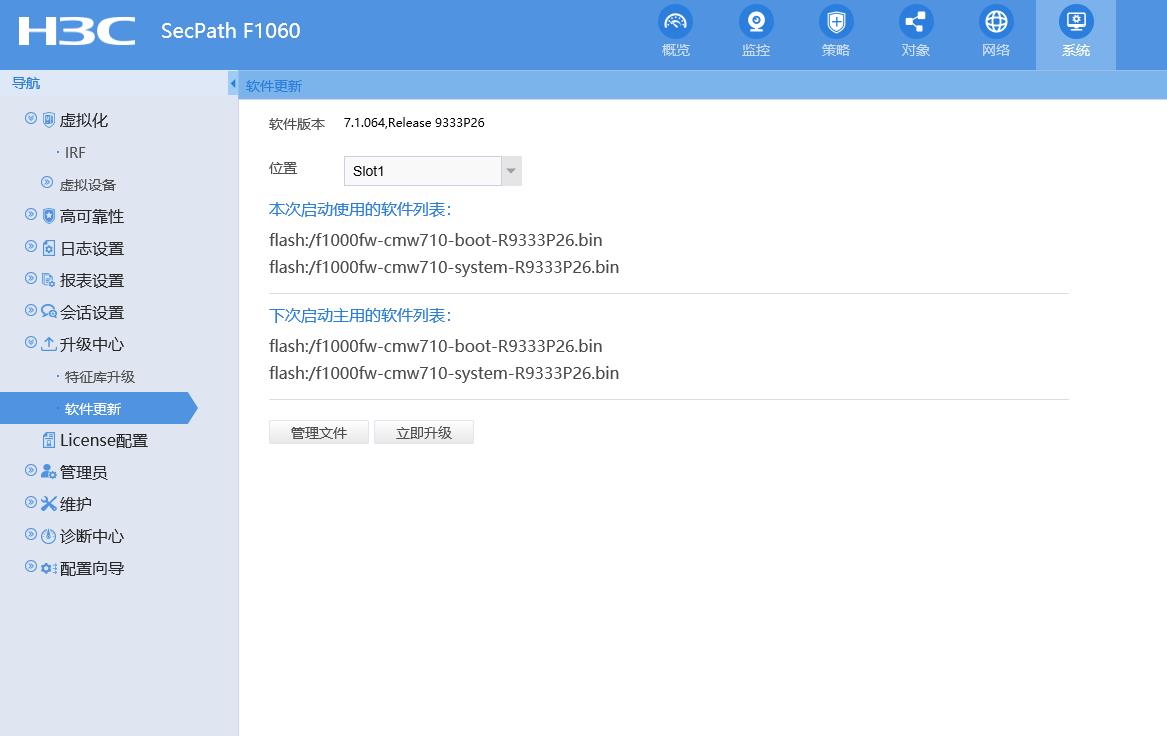Click the 立即升级 button
The image size is (1167, 736).
(423, 432)
